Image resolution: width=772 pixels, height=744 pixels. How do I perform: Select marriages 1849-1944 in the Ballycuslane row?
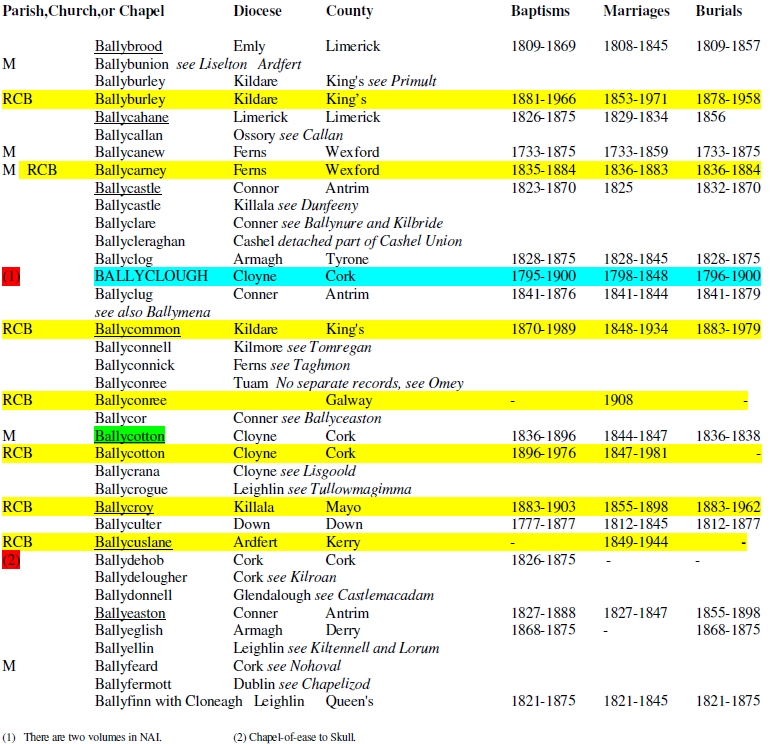click(x=636, y=542)
